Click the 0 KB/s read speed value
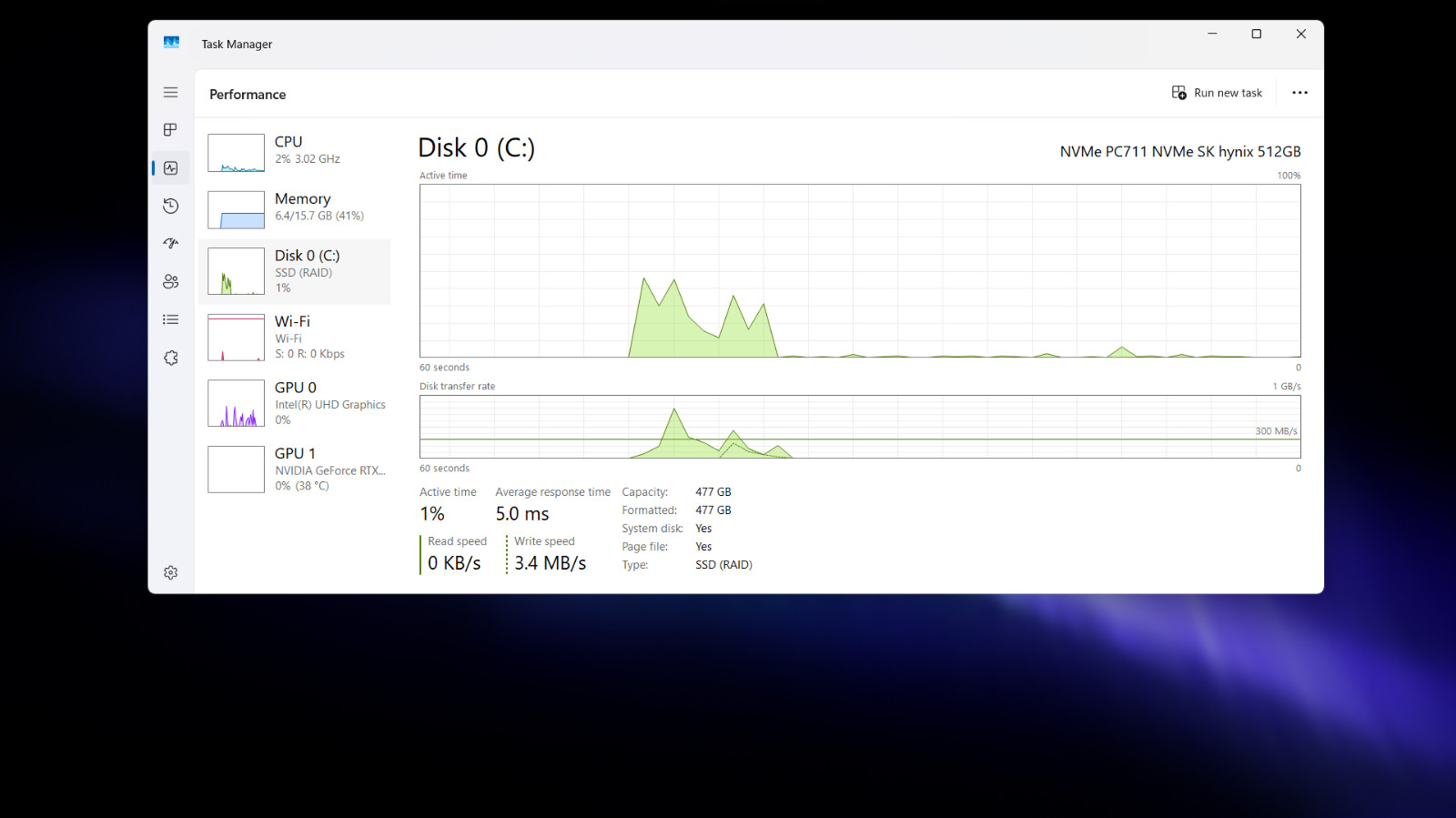 pyautogui.click(x=454, y=563)
